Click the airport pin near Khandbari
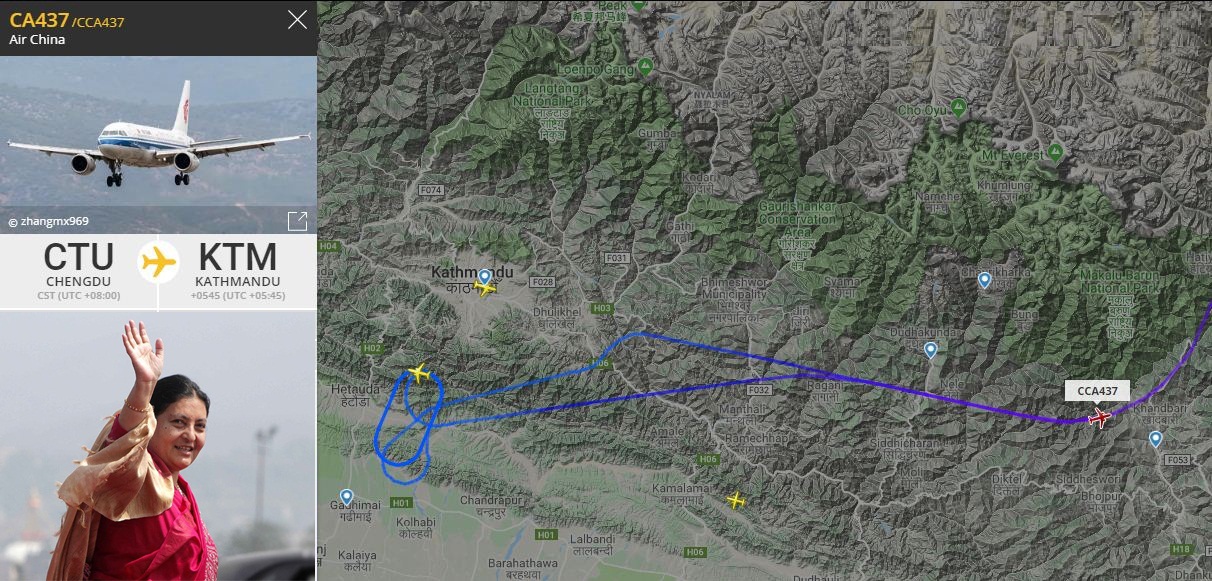This screenshot has height=581, width=1212. click(x=1156, y=439)
